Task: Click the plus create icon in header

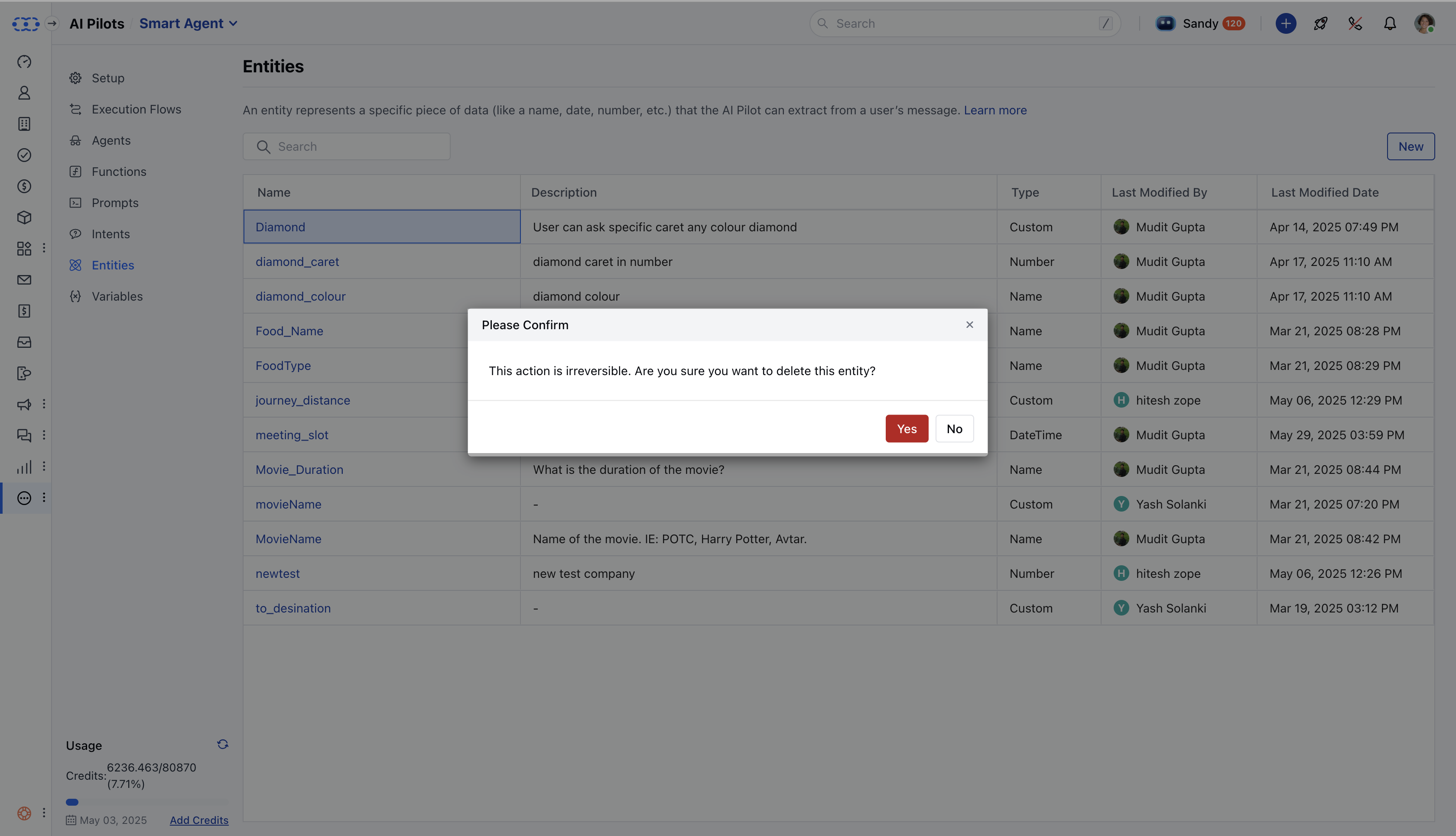Action: [1285, 23]
